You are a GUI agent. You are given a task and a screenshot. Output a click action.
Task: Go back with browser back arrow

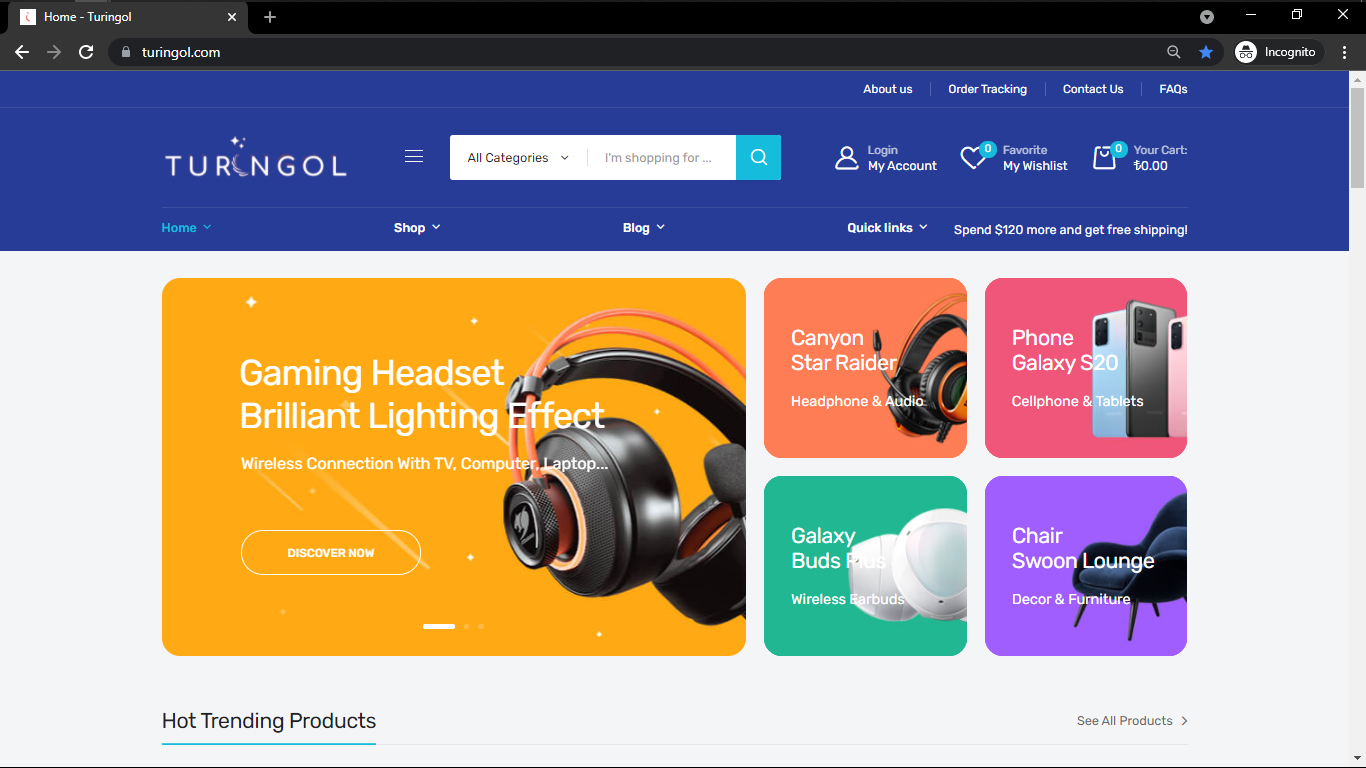coord(22,52)
